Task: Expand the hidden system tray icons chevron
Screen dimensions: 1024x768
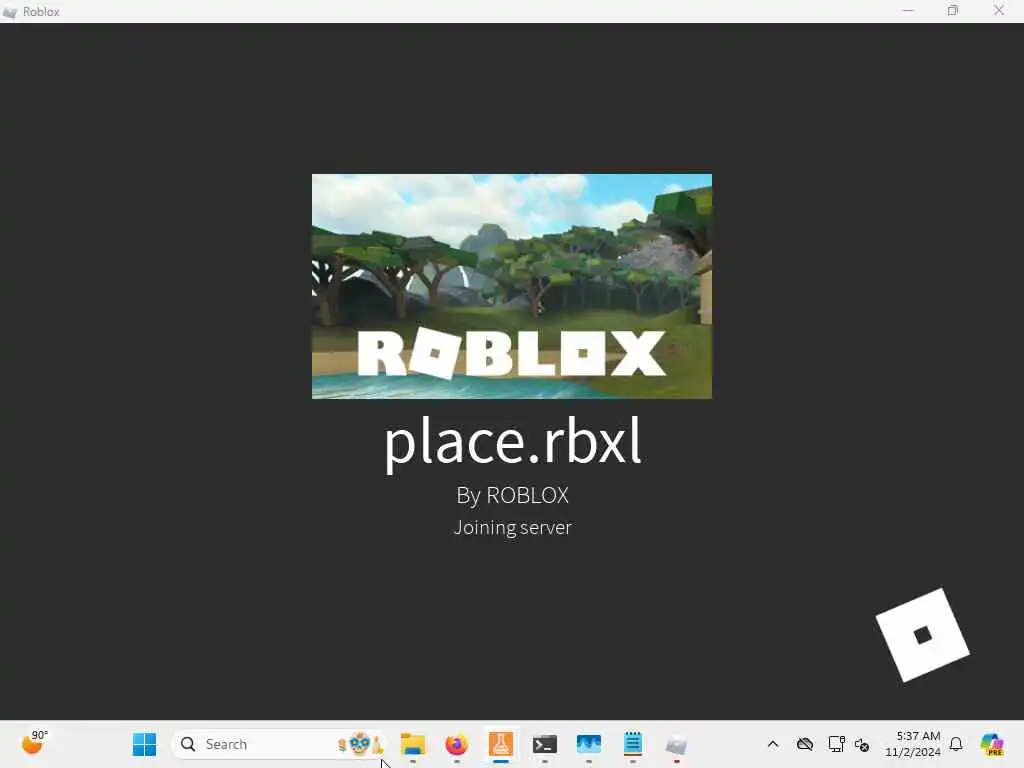Action: [773, 744]
